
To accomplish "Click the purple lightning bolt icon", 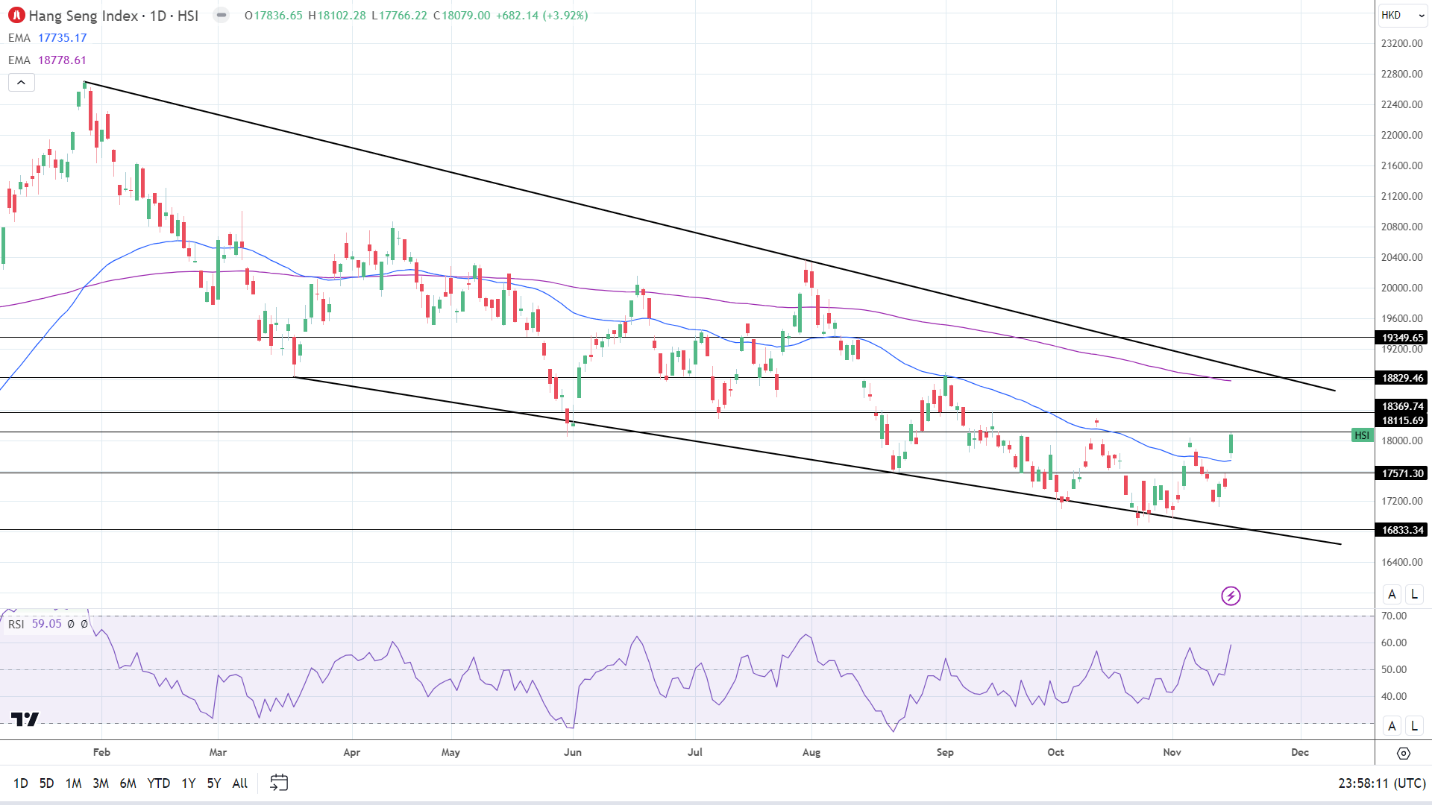I will 1231,596.
